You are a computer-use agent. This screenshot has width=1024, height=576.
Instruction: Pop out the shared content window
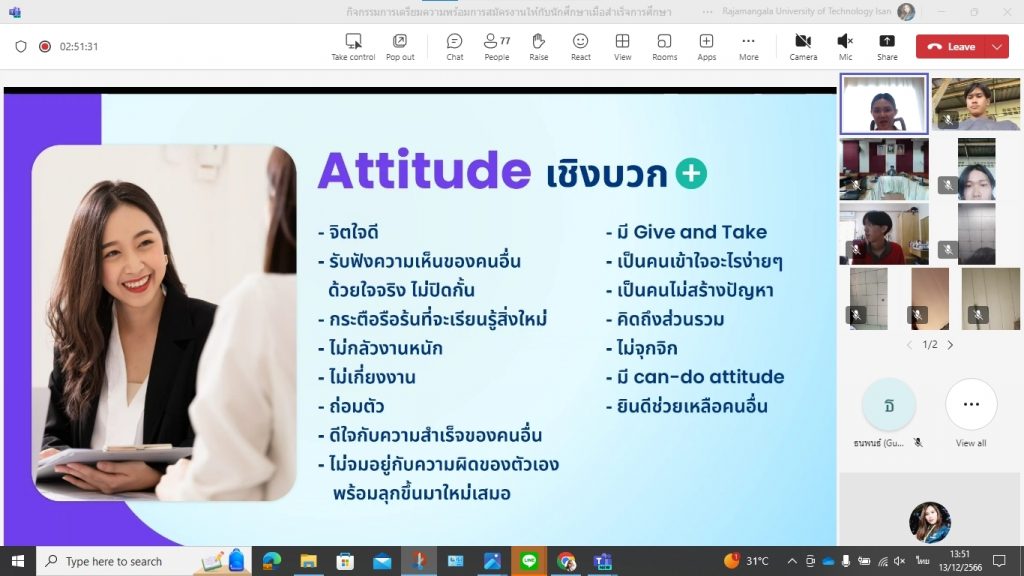pos(400,46)
